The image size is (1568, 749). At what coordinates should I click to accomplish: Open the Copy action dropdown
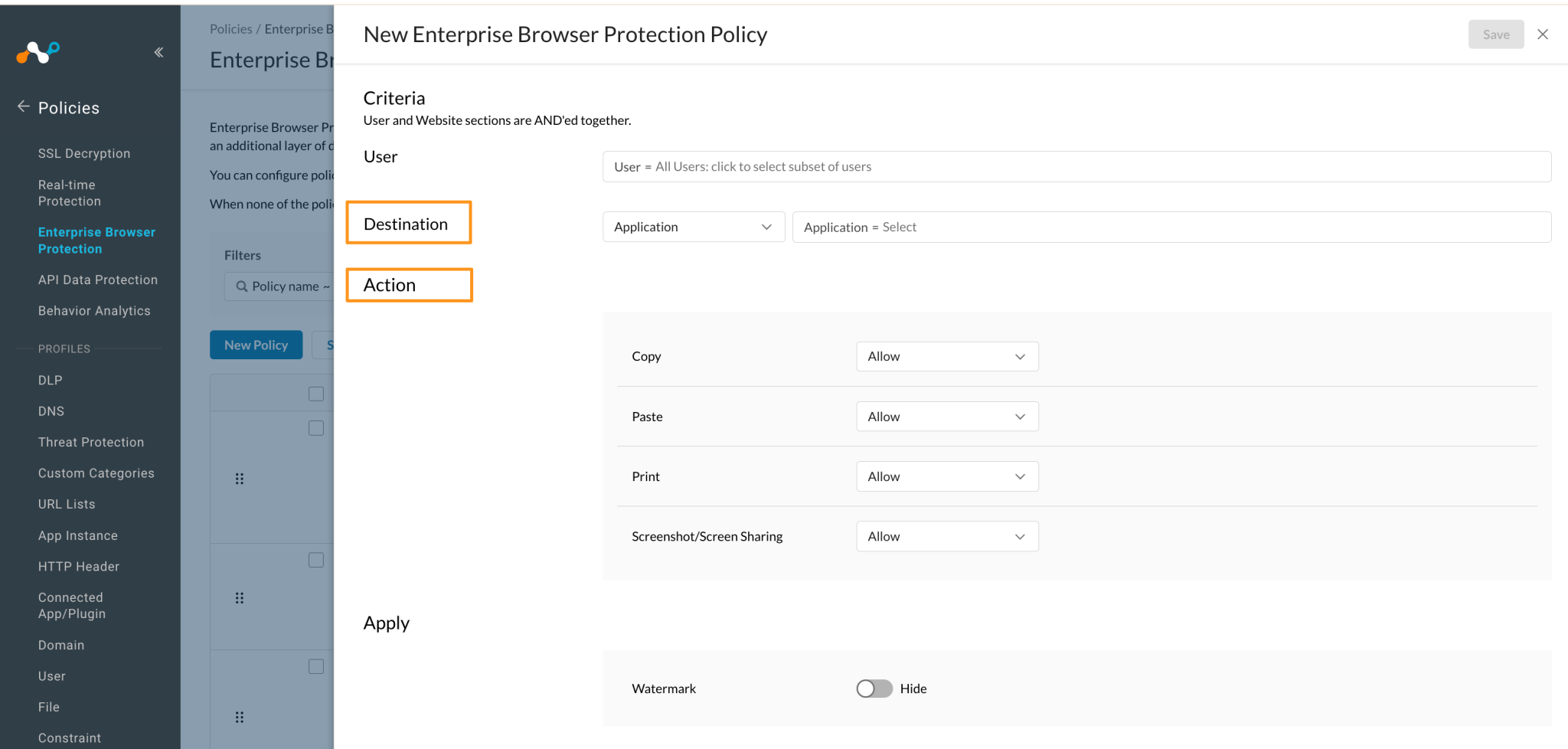coord(947,356)
